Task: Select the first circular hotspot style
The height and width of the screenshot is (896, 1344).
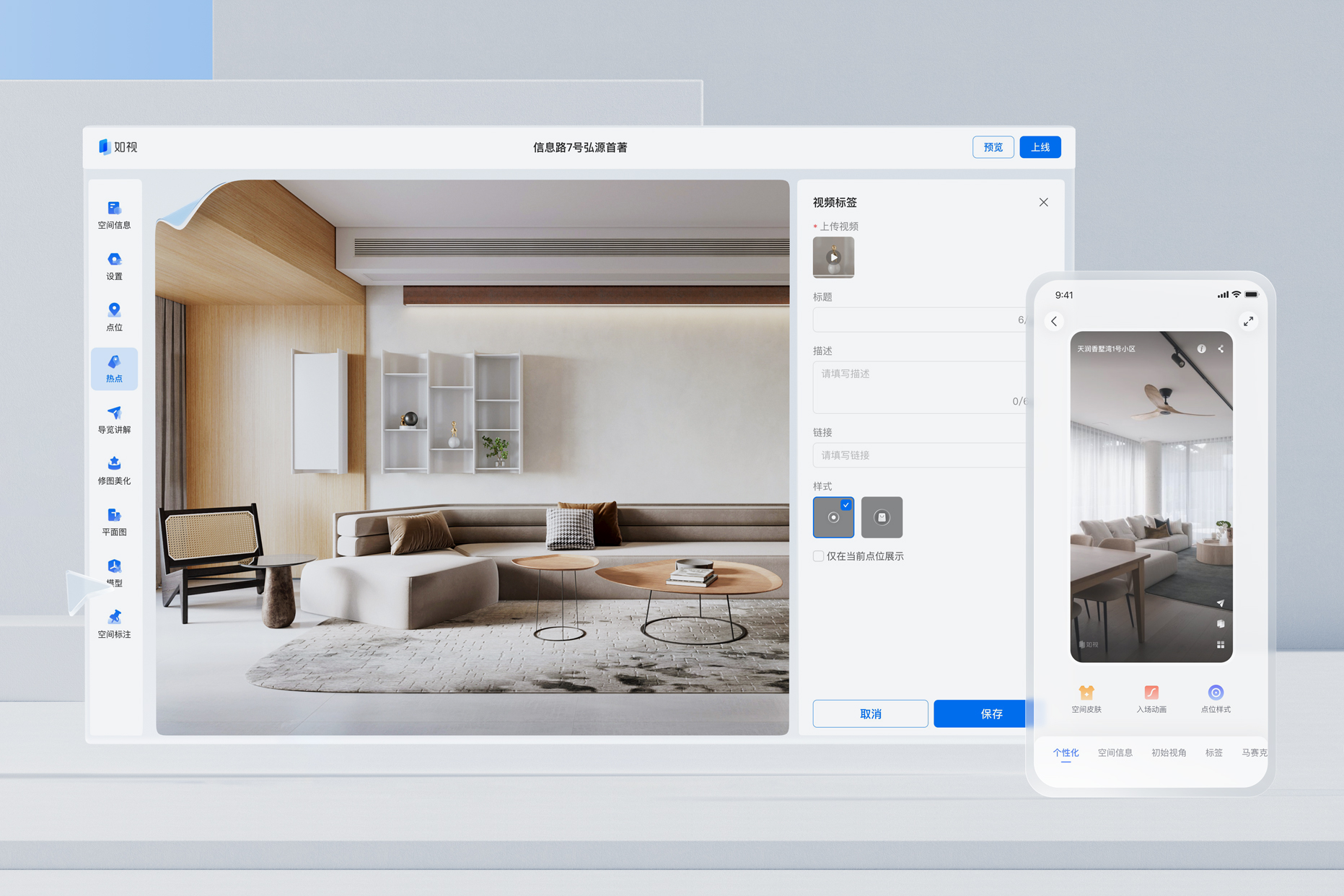Action: [x=833, y=517]
